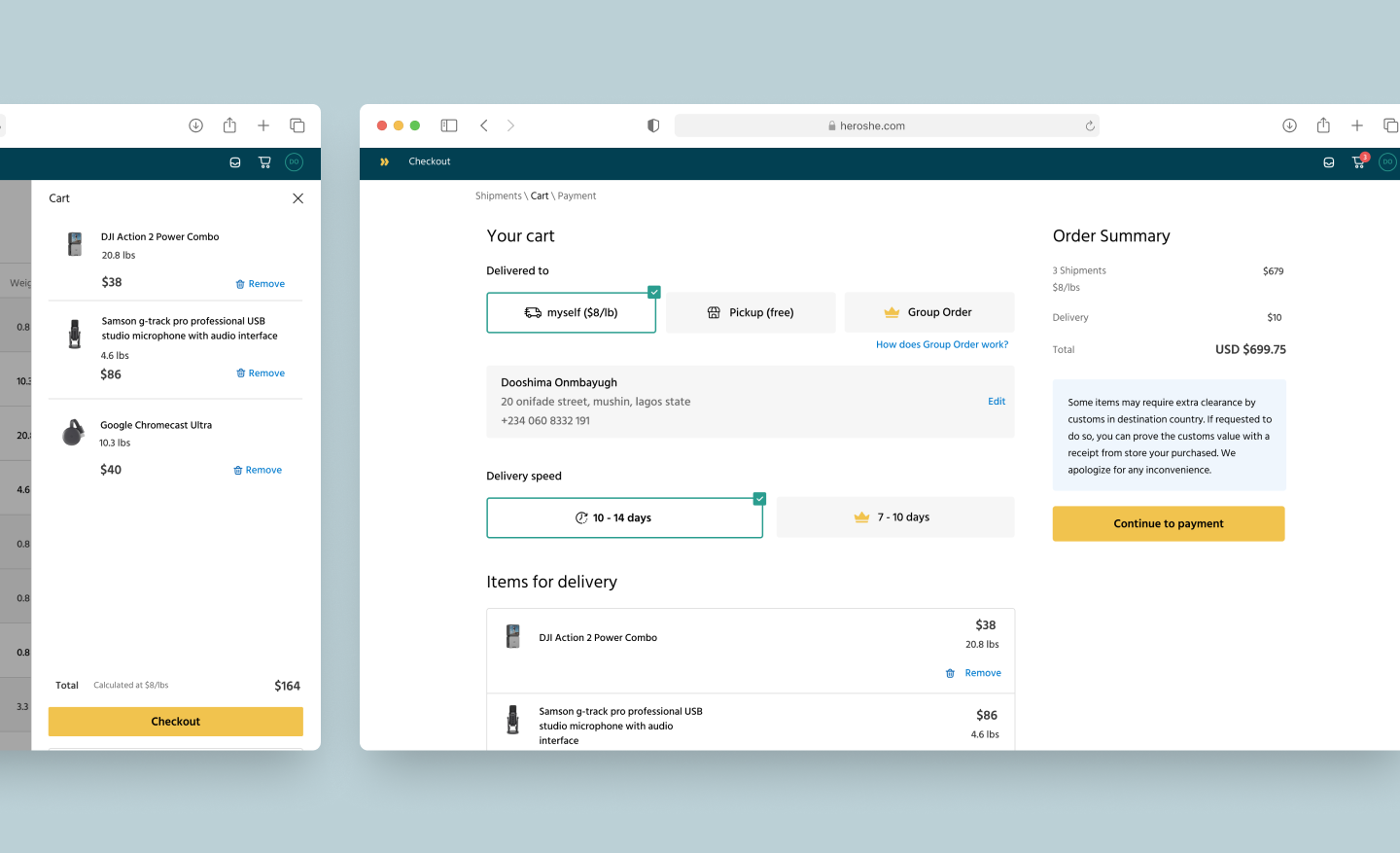Remove Google Chromecast Ultra from cart
This screenshot has height=853, width=1400.
(258, 470)
